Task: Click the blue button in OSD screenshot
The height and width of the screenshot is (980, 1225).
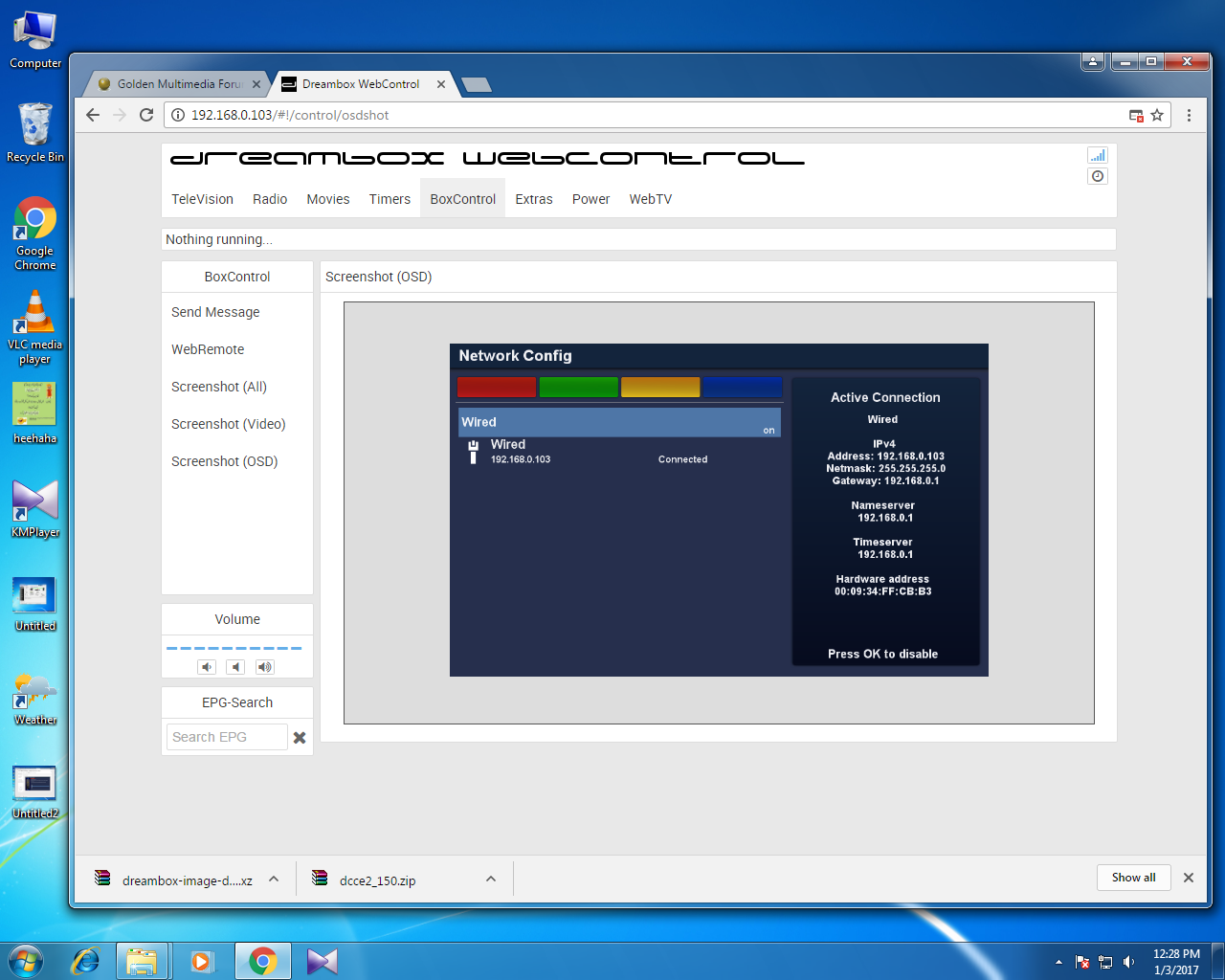Action: [743, 388]
